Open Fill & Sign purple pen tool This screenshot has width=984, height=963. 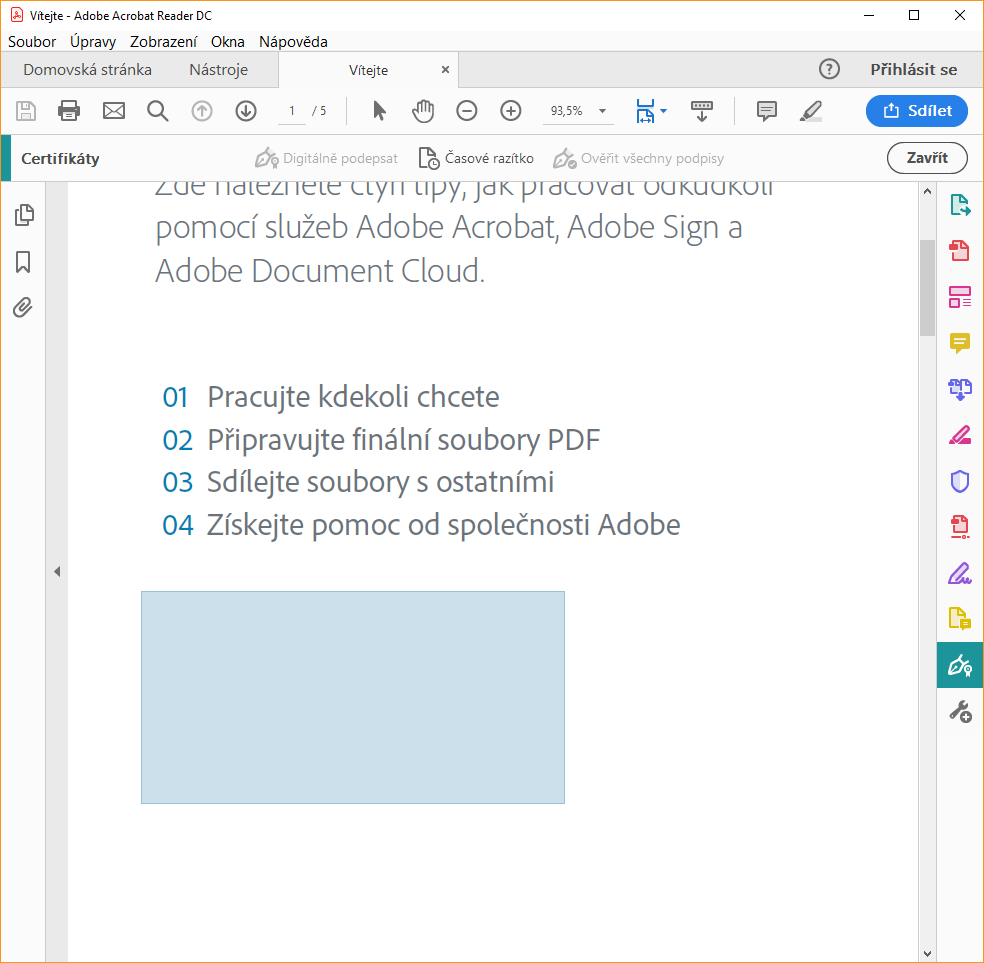[960, 573]
